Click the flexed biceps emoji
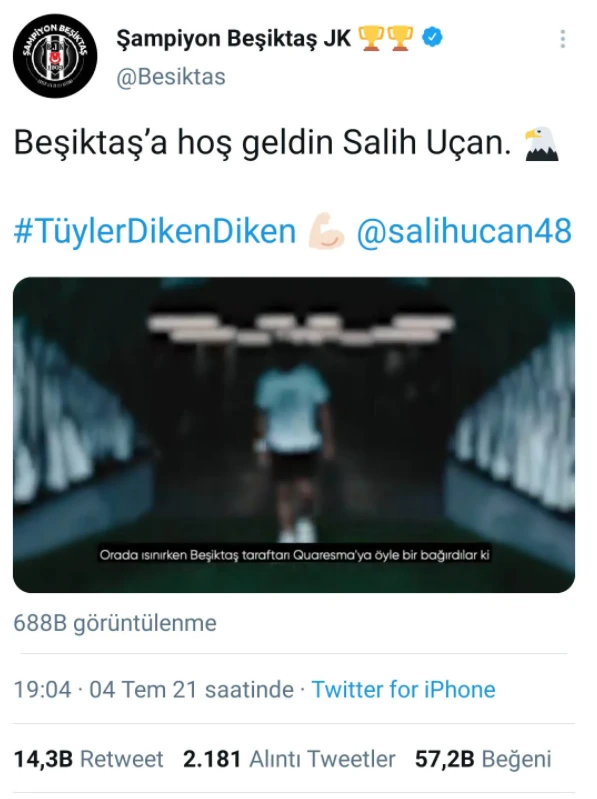The width and height of the screenshot is (597, 799). (326, 232)
